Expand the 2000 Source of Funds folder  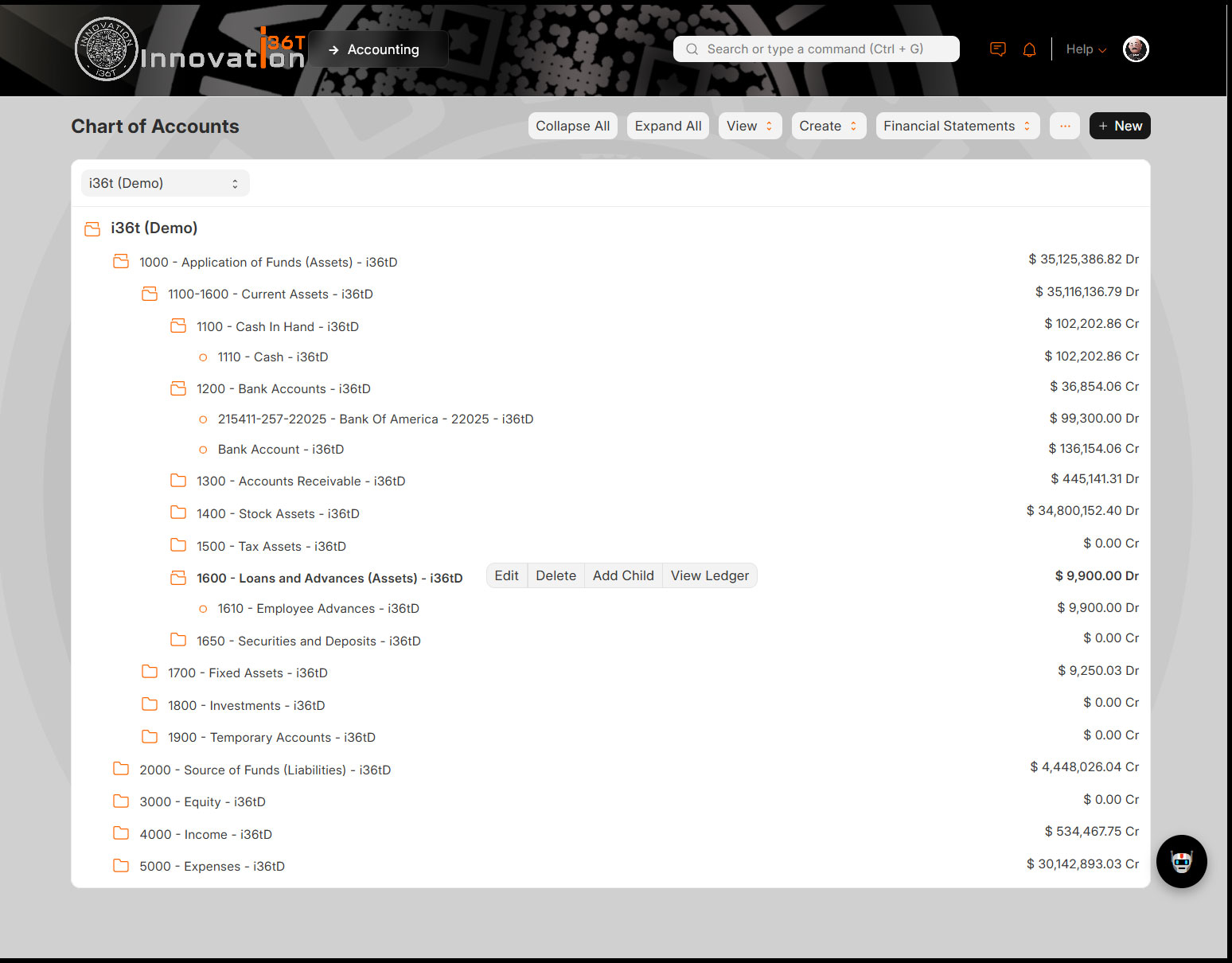point(121,770)
